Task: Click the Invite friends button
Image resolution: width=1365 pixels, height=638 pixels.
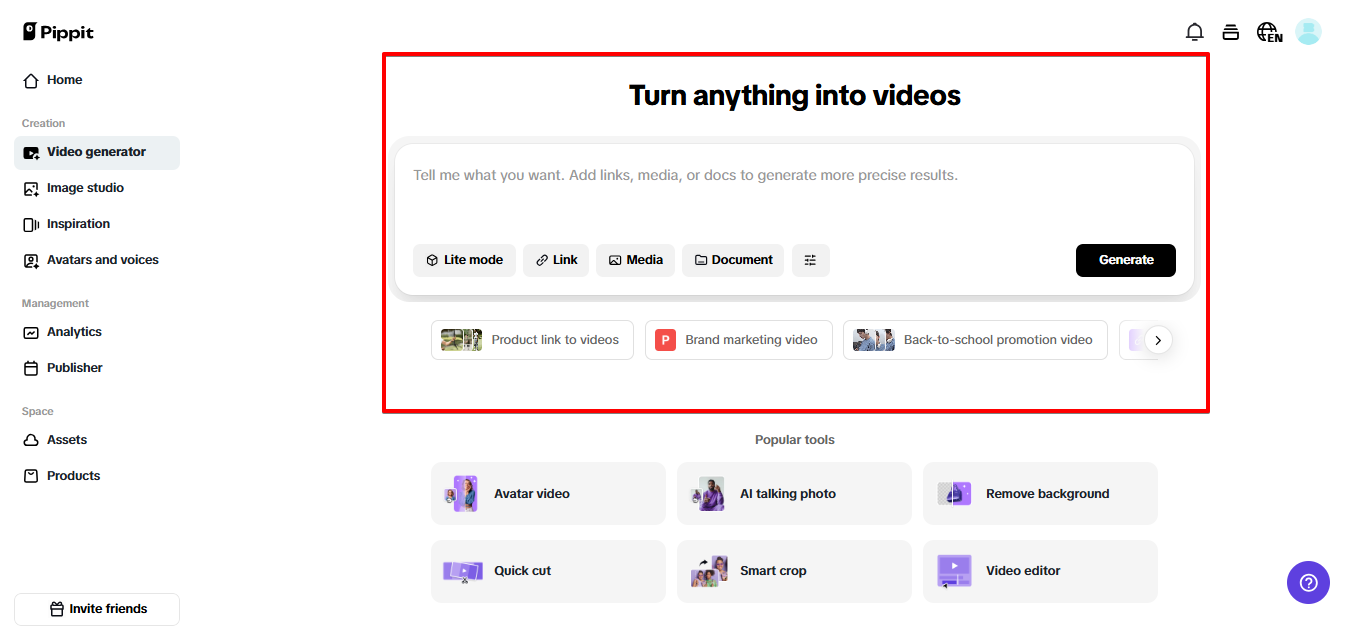Action: 96,609
